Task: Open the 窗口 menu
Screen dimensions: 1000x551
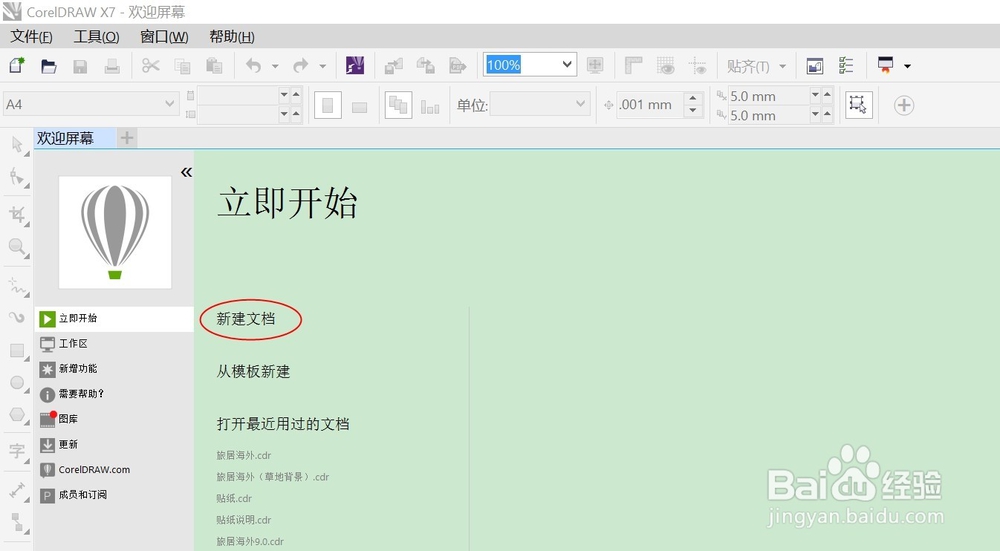Action: pyautogui.click(x=164, y=37)
